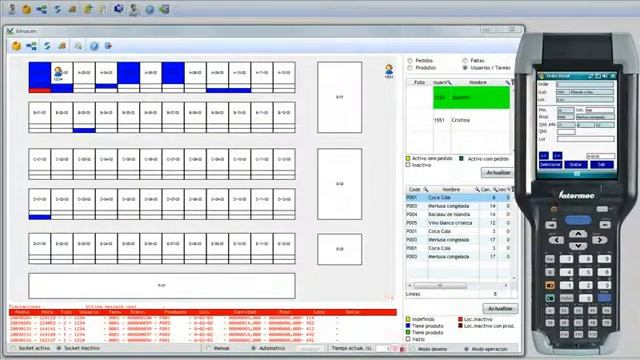The height and width of the screenshot is (360, 640).
Task: Switch to Modo operacion radio button
Action: click(466, 349)
